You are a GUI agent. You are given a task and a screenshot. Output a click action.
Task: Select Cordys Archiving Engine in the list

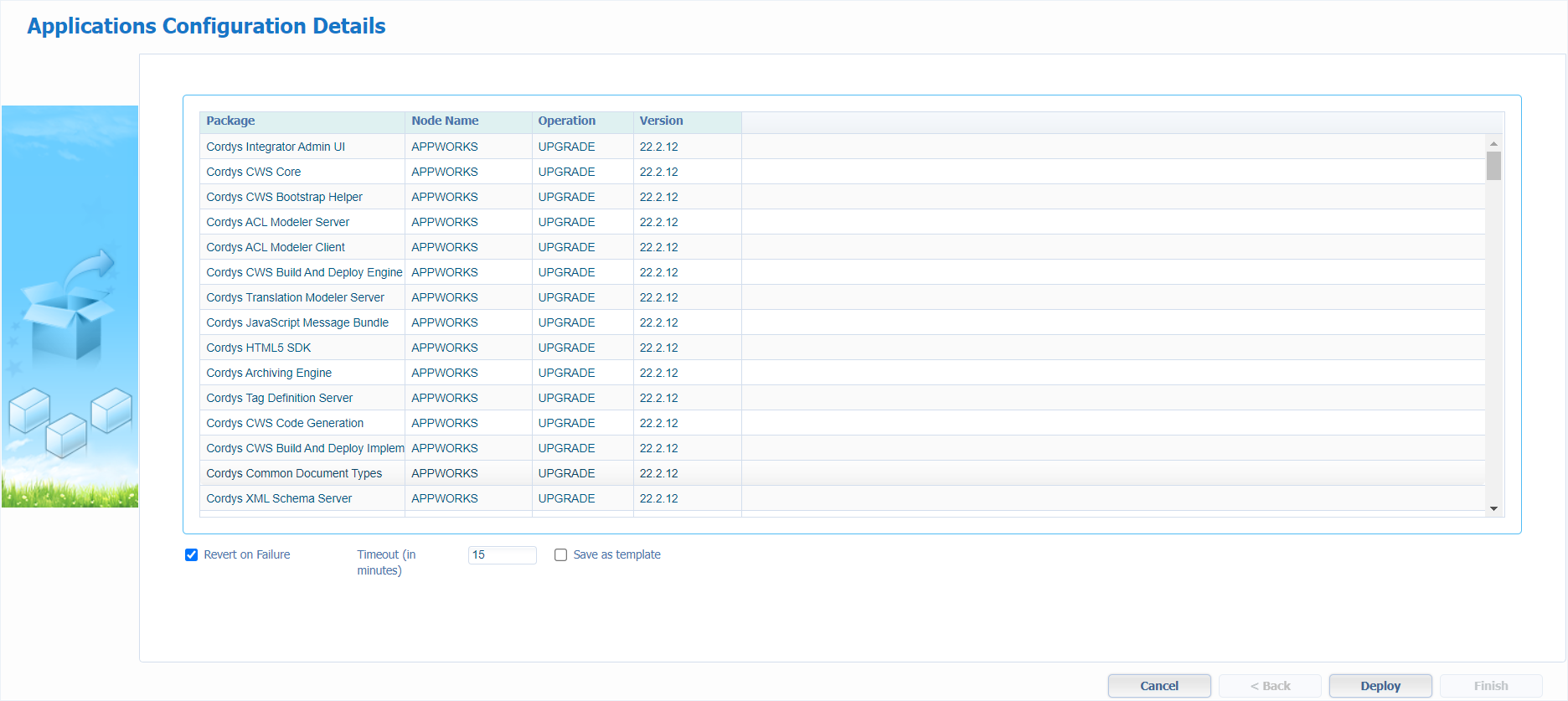coord(269,373)
